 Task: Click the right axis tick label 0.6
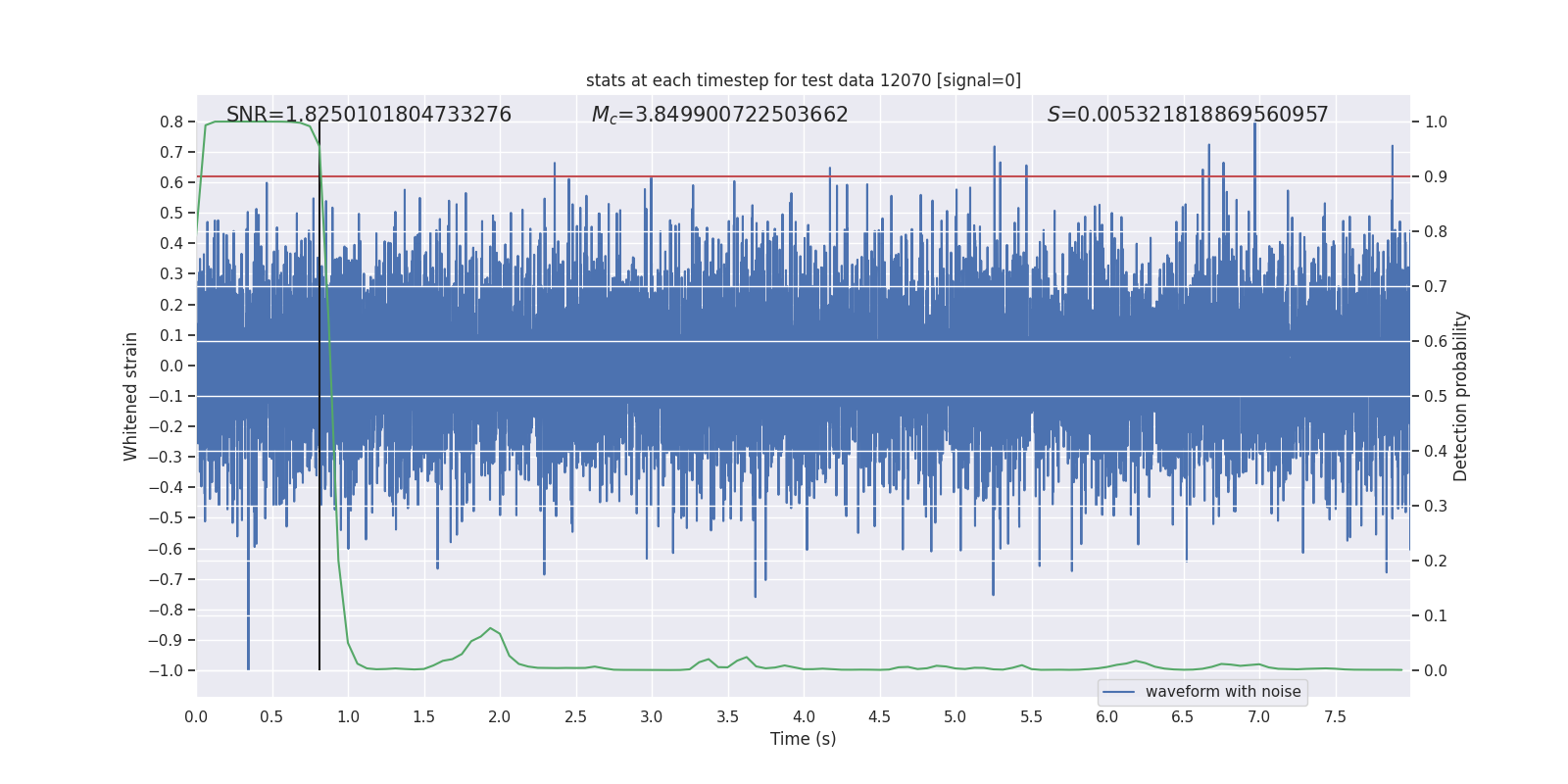1436,341
